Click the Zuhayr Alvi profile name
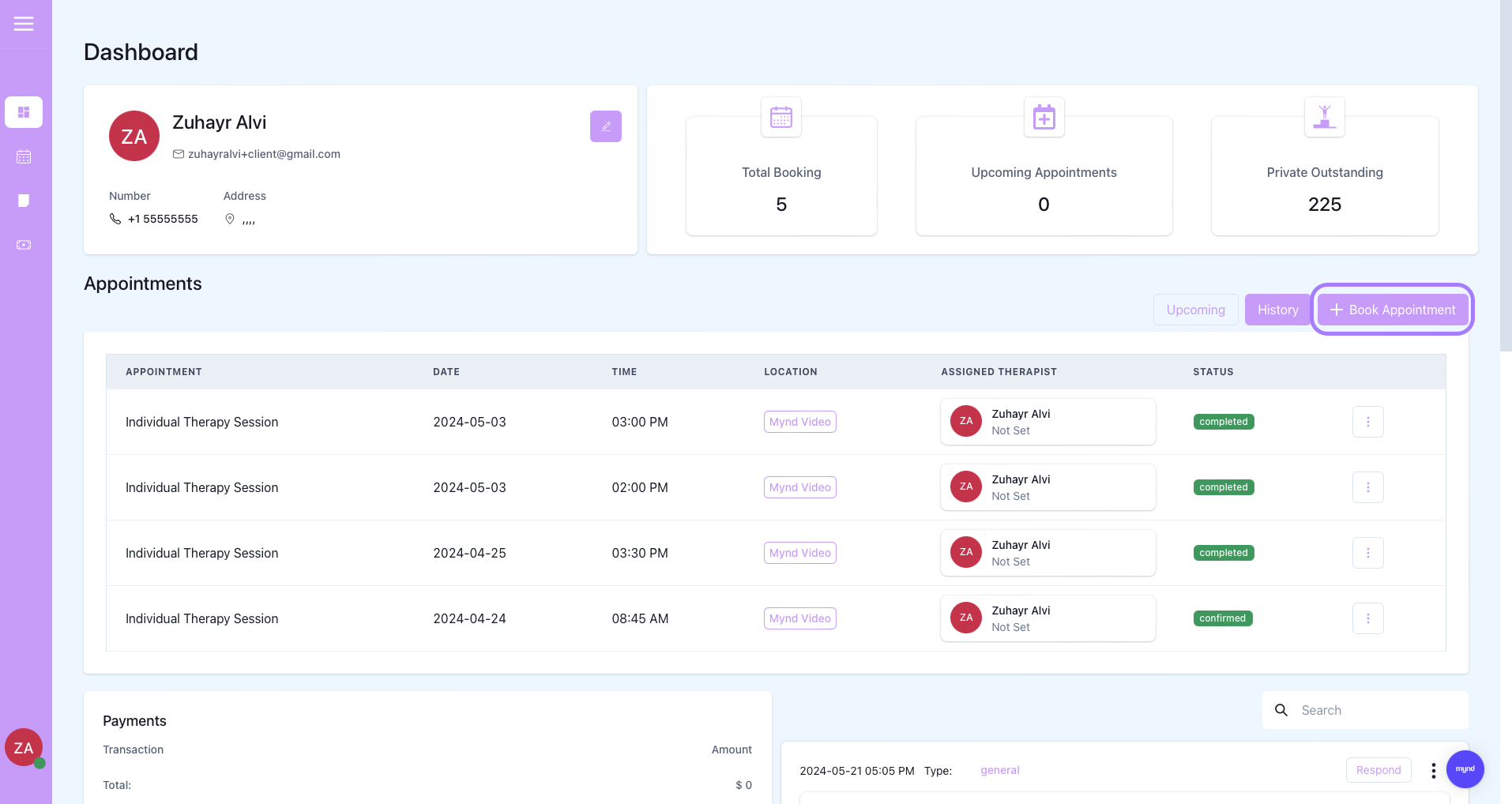 pyautogui.click(x=220, y=122)
